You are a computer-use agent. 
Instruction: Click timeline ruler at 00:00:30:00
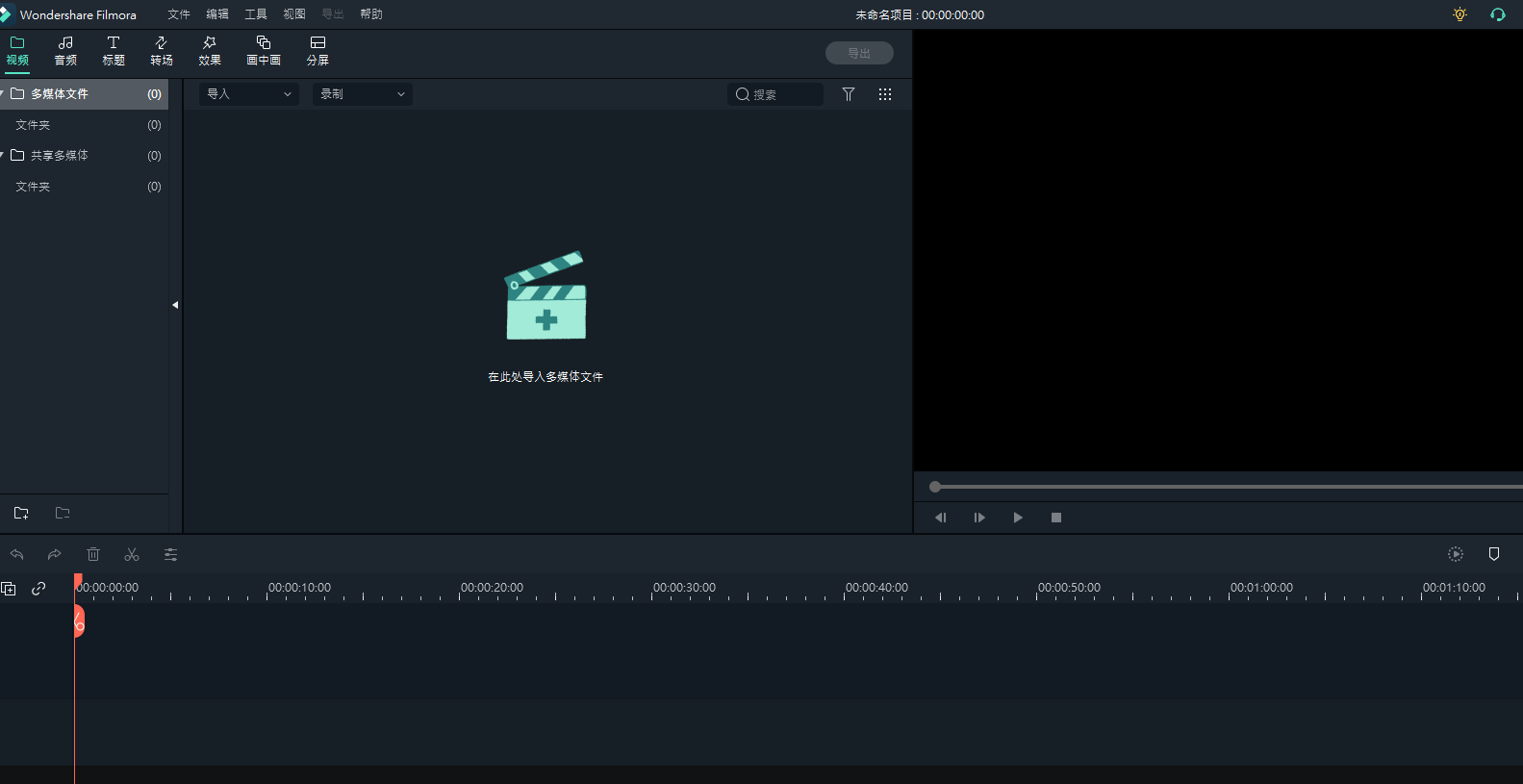[684, 588]
